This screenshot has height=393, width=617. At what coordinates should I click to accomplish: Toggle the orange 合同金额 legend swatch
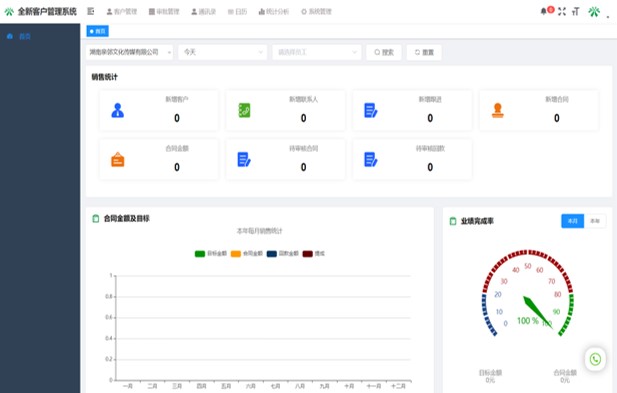(236, 254)
